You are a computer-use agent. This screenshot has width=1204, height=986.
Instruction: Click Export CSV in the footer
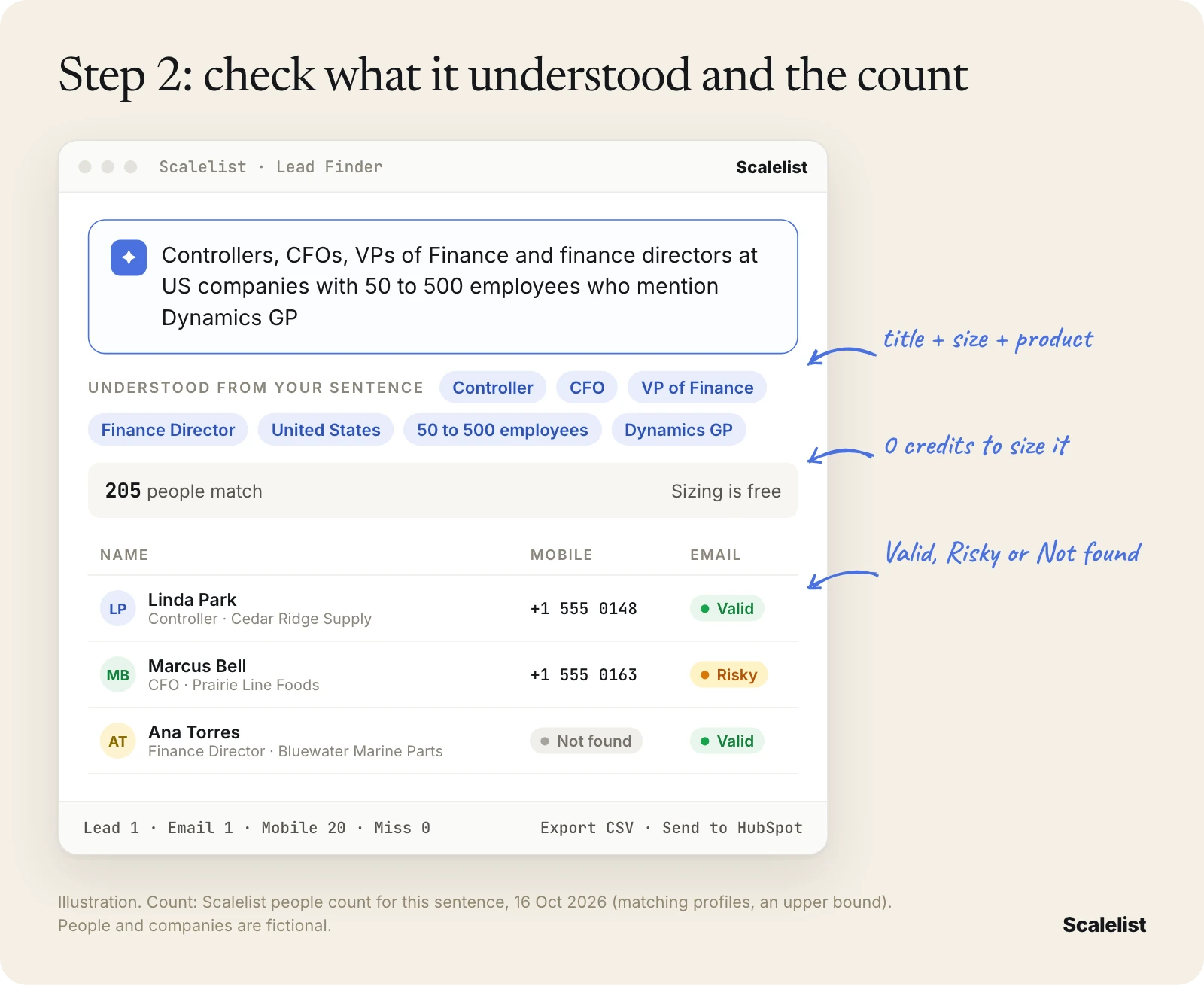click(x=587, y=828)
